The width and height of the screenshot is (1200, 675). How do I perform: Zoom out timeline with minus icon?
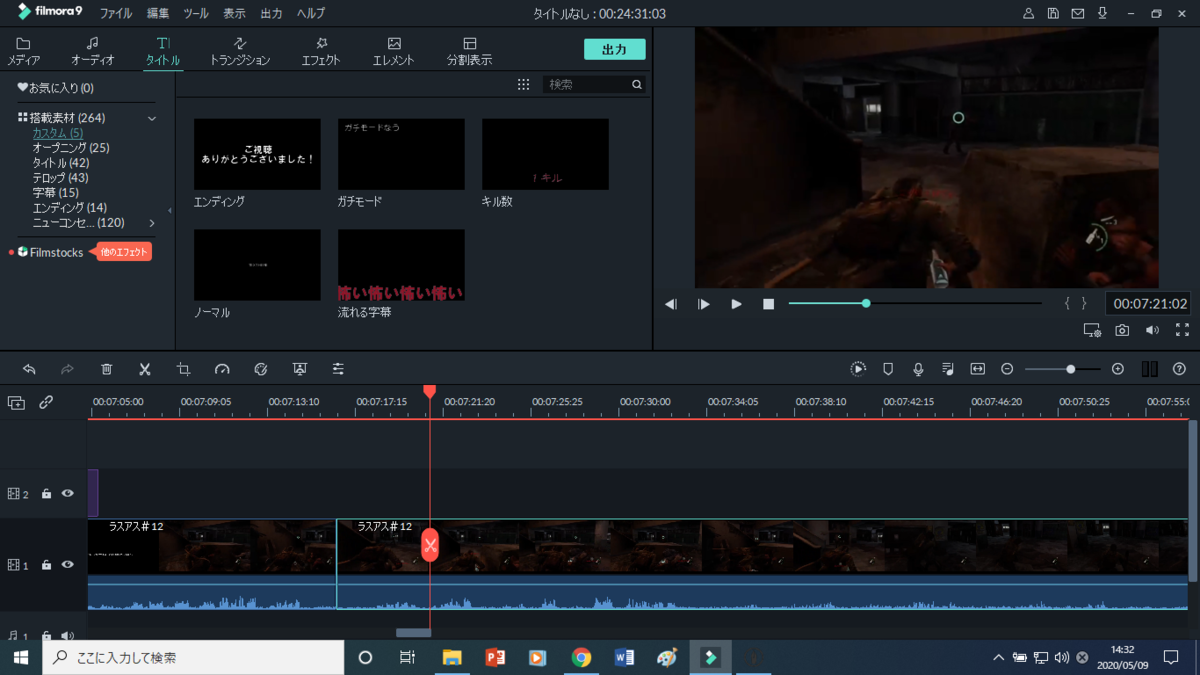click(x=1007, y=369)
